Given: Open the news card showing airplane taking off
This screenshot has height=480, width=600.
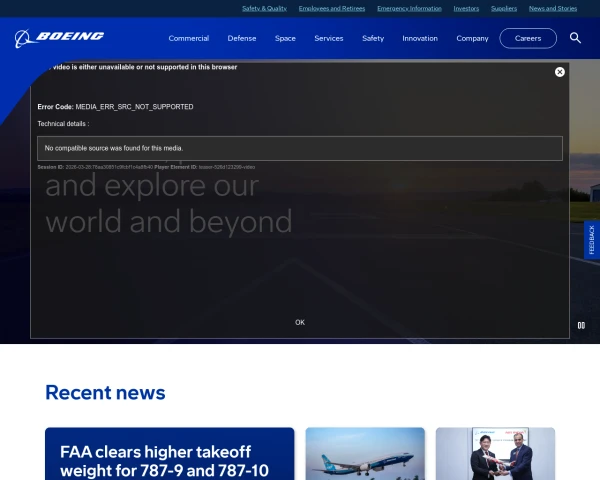Looking at the screenshot, I should [x=365, y=454].
